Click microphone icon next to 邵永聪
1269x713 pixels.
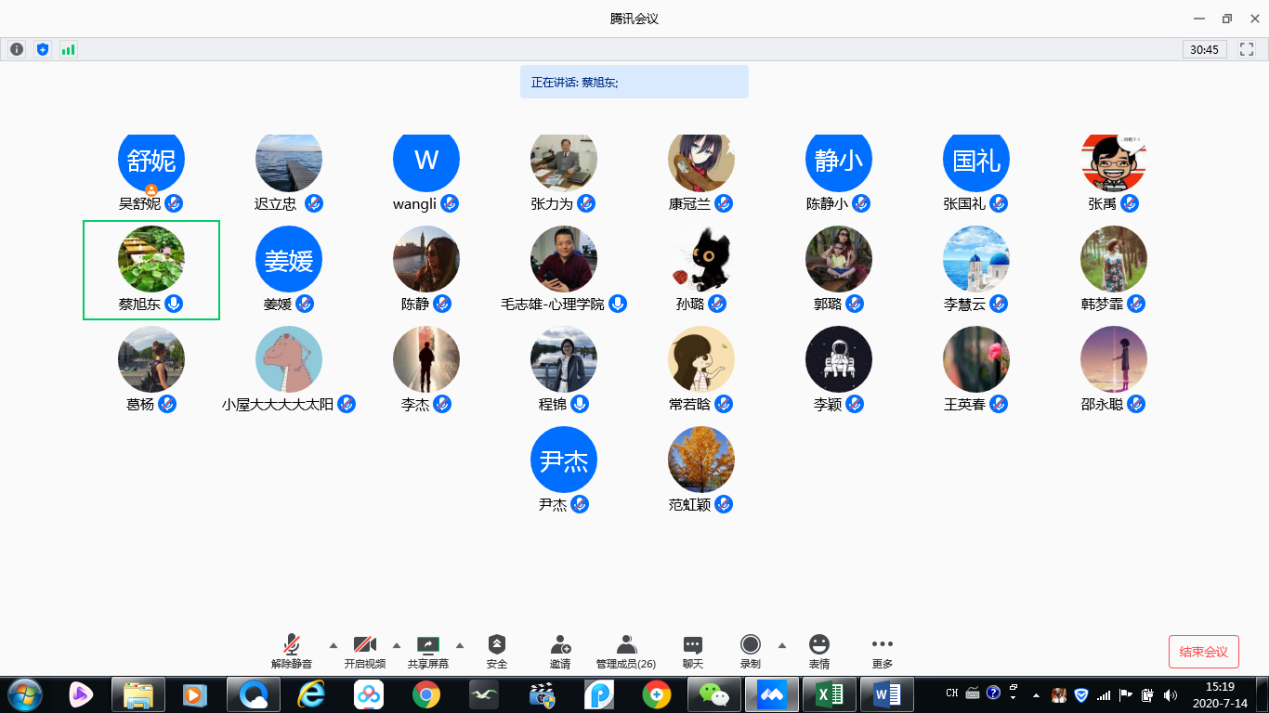click(x=1136, y=404)
